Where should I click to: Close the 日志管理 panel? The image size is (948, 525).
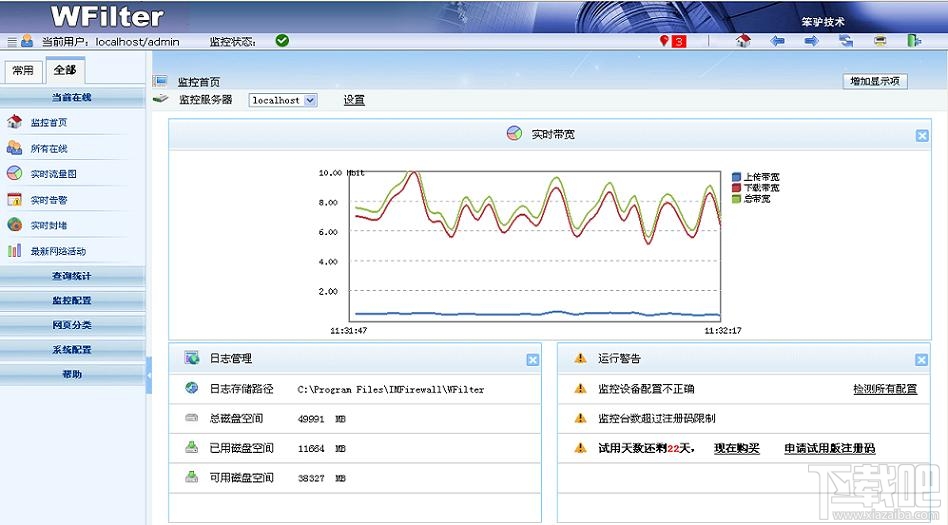pyautogui.click(x=533, y=360)
